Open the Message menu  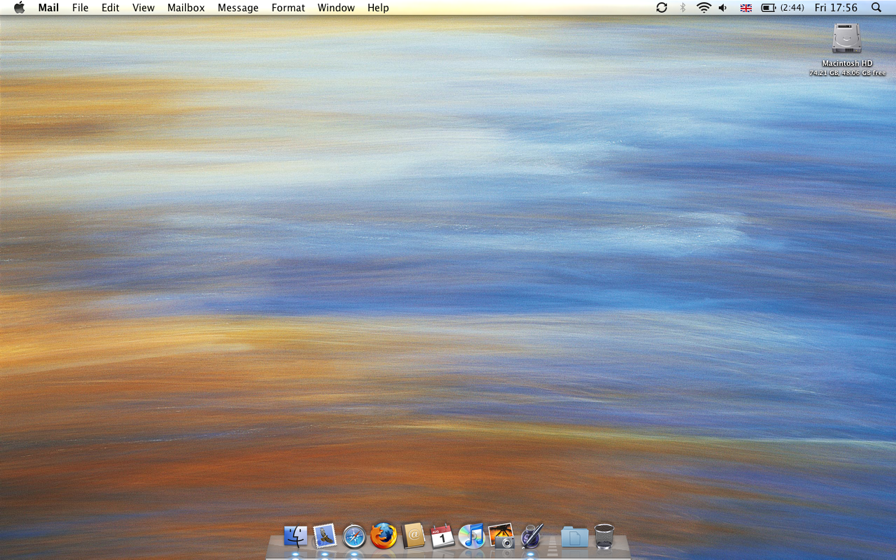238,8
